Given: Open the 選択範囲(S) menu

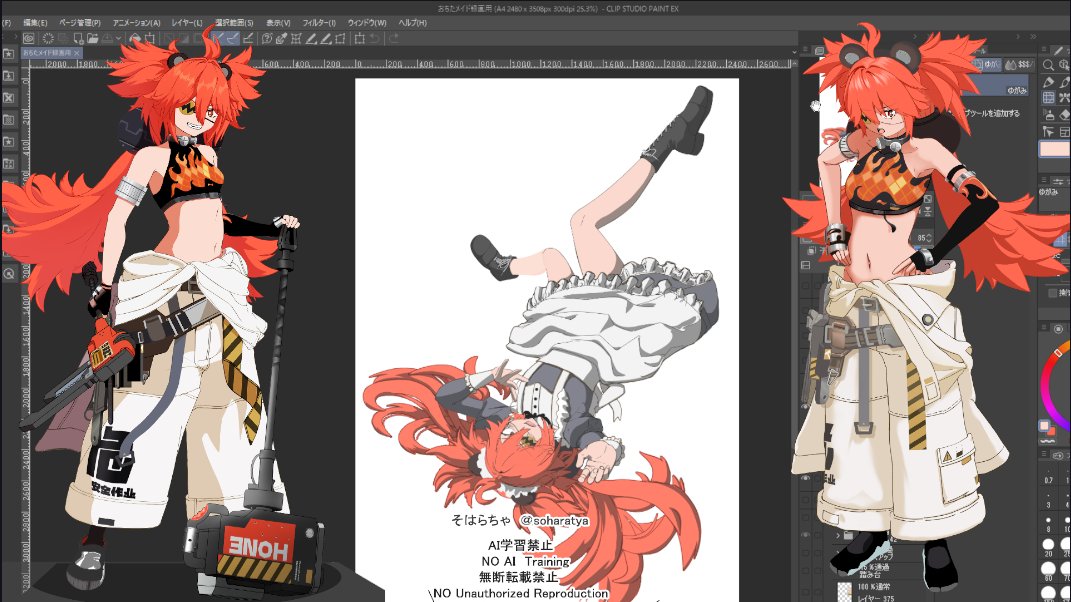Looking at the screenshot, I should click(x=234, y=23).
